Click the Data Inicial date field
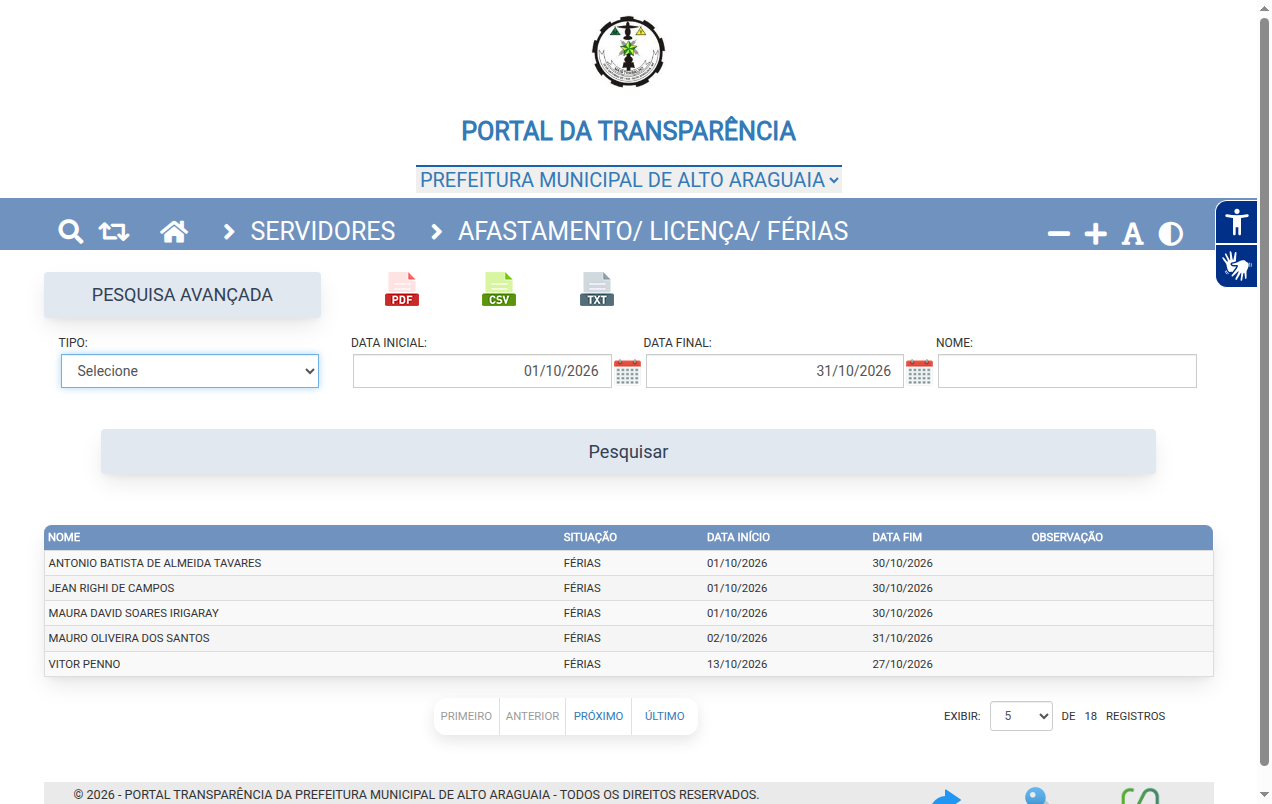The height and width of the screenshot is (804, 1272). pyautogui.click(x=482, y=371)
